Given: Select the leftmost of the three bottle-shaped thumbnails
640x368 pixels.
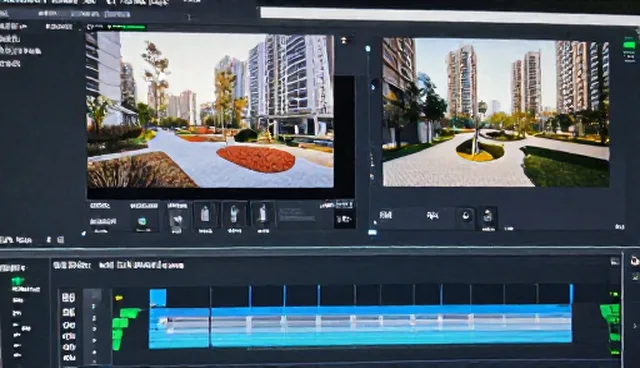Looking at the screenshot, I should coord(205,215).
